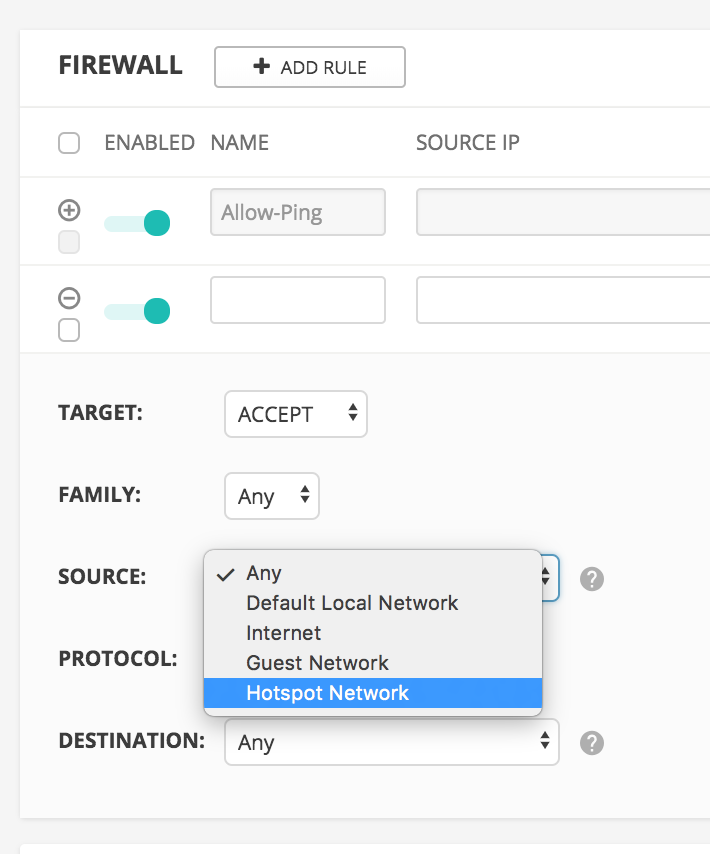The image size is (710, 854).
Task: Open the Destination dropdown
Action: (392, 742)
